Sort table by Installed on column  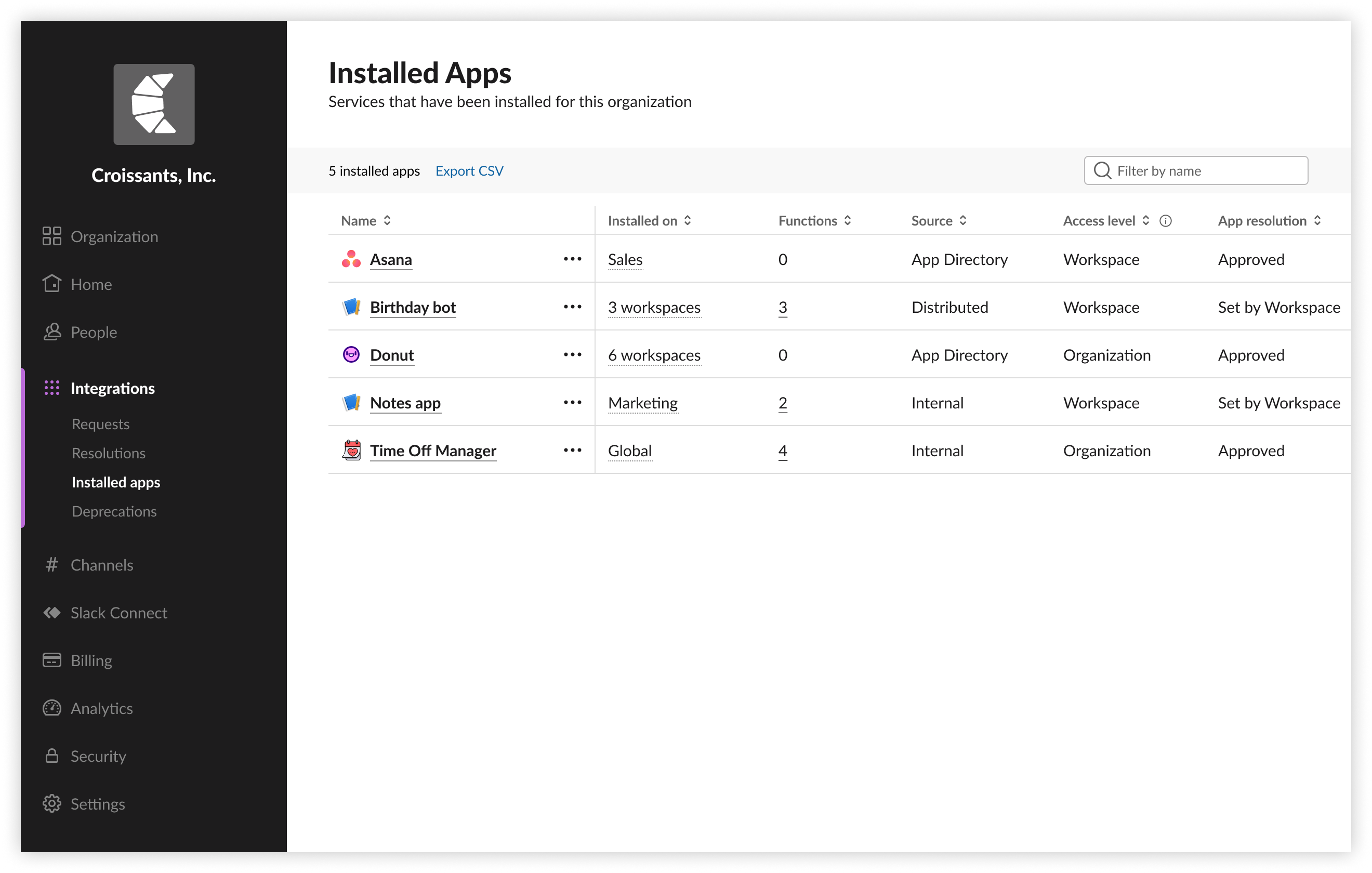point(649,220)
